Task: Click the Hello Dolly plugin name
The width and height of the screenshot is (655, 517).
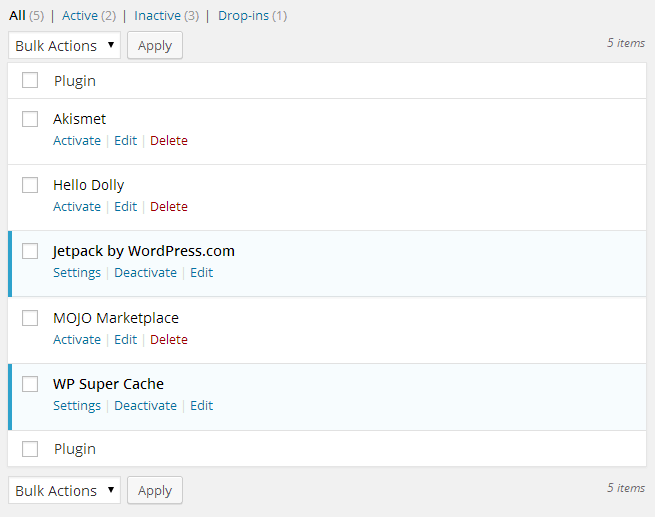Action: point(89,185)
